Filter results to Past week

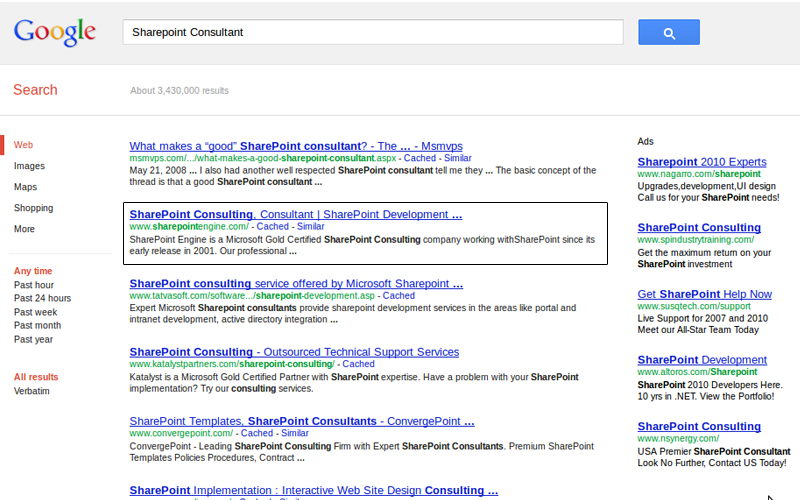pyautogui.click(x=36, y=312)
